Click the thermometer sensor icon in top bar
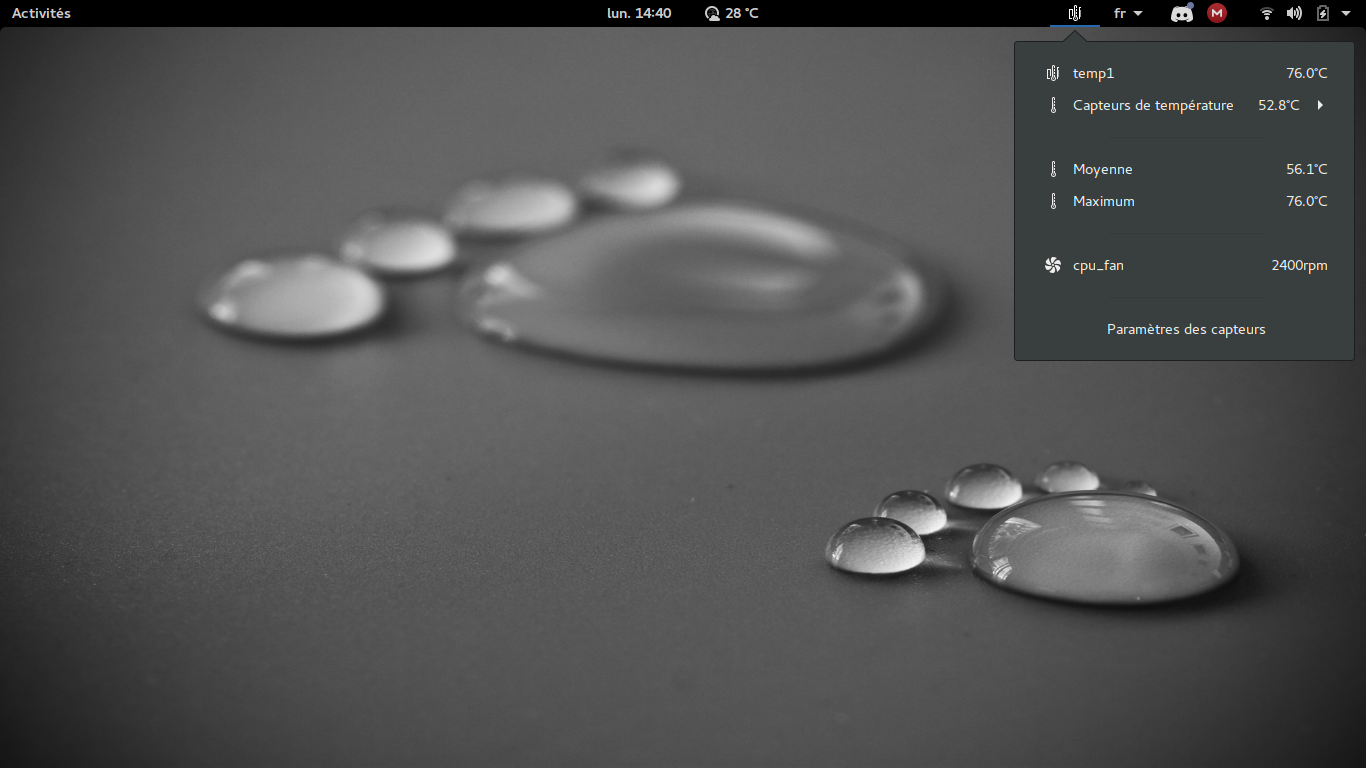This screenshot has width=1366, height=768. 1075,13
